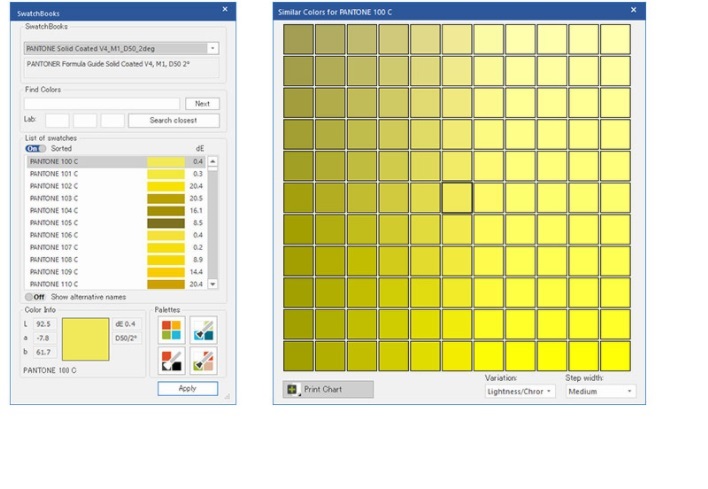The image size is (708, 489).
Task: Click the color chip beside PANTONE 109 C
Action: point(166,272)
